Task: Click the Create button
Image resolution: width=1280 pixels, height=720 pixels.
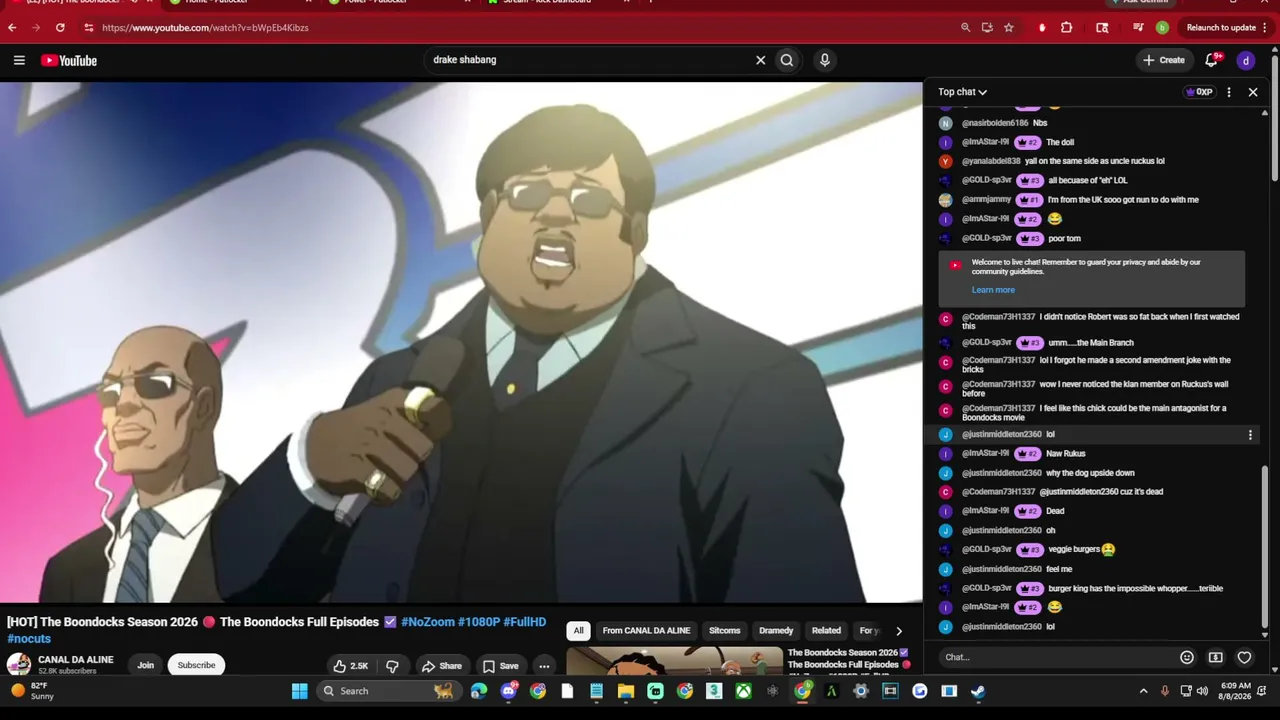Action: pos(1164,60)
